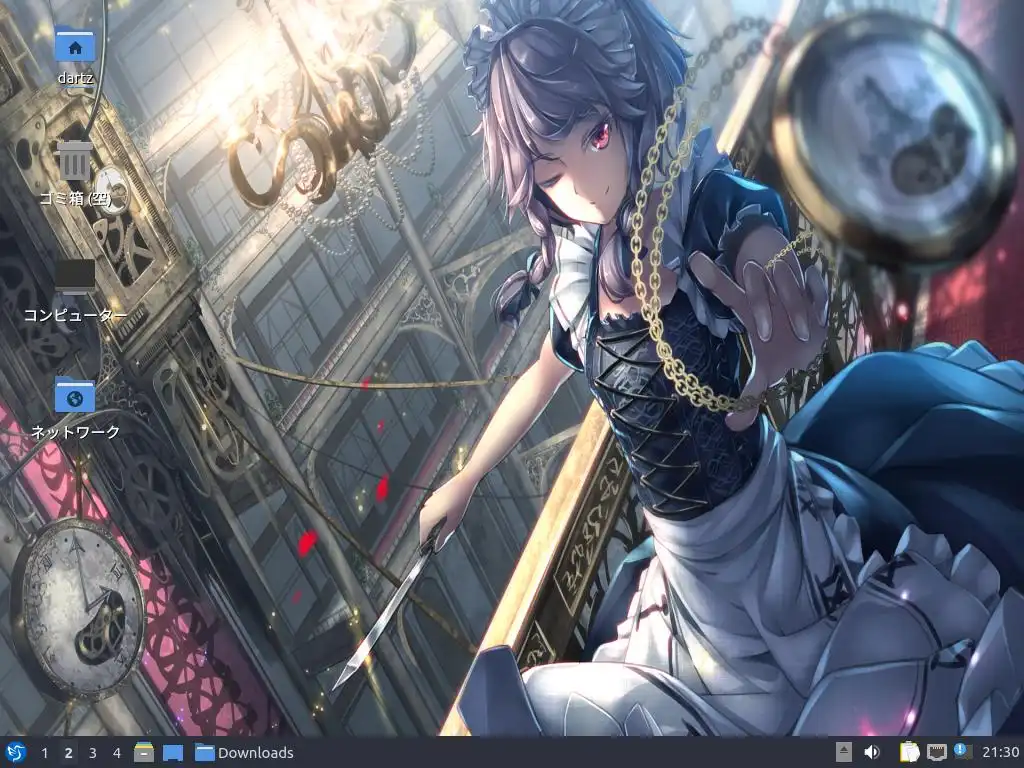The width and height of the screenshot is (1024, 768).
Task: Open the LXQt application menu
Action: 16,752
